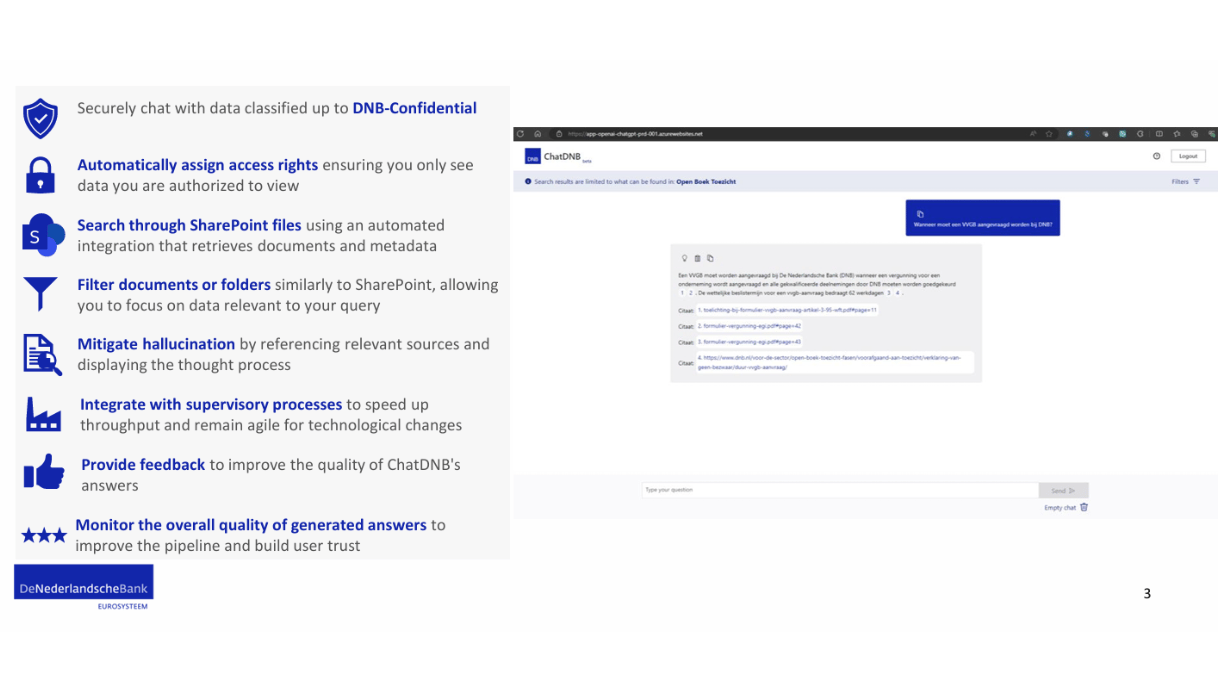
Task: Click 'Open Boek Toezicht' bold text
Action: point(706,182)
